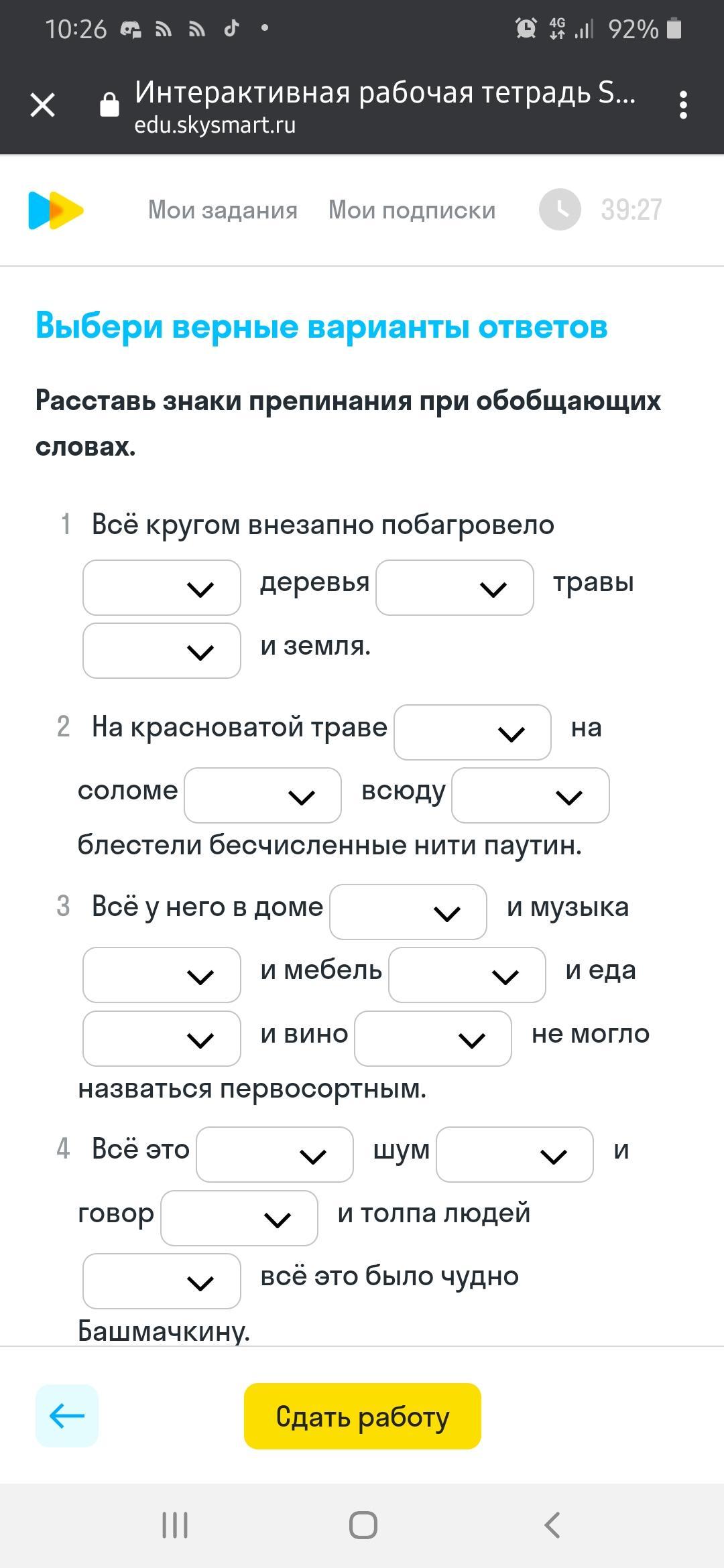The width and height of the screenshot is (724, 1568).
Task: Open dropdown after Всё это
Action: pyautogui.click(x=275, y=1155)
